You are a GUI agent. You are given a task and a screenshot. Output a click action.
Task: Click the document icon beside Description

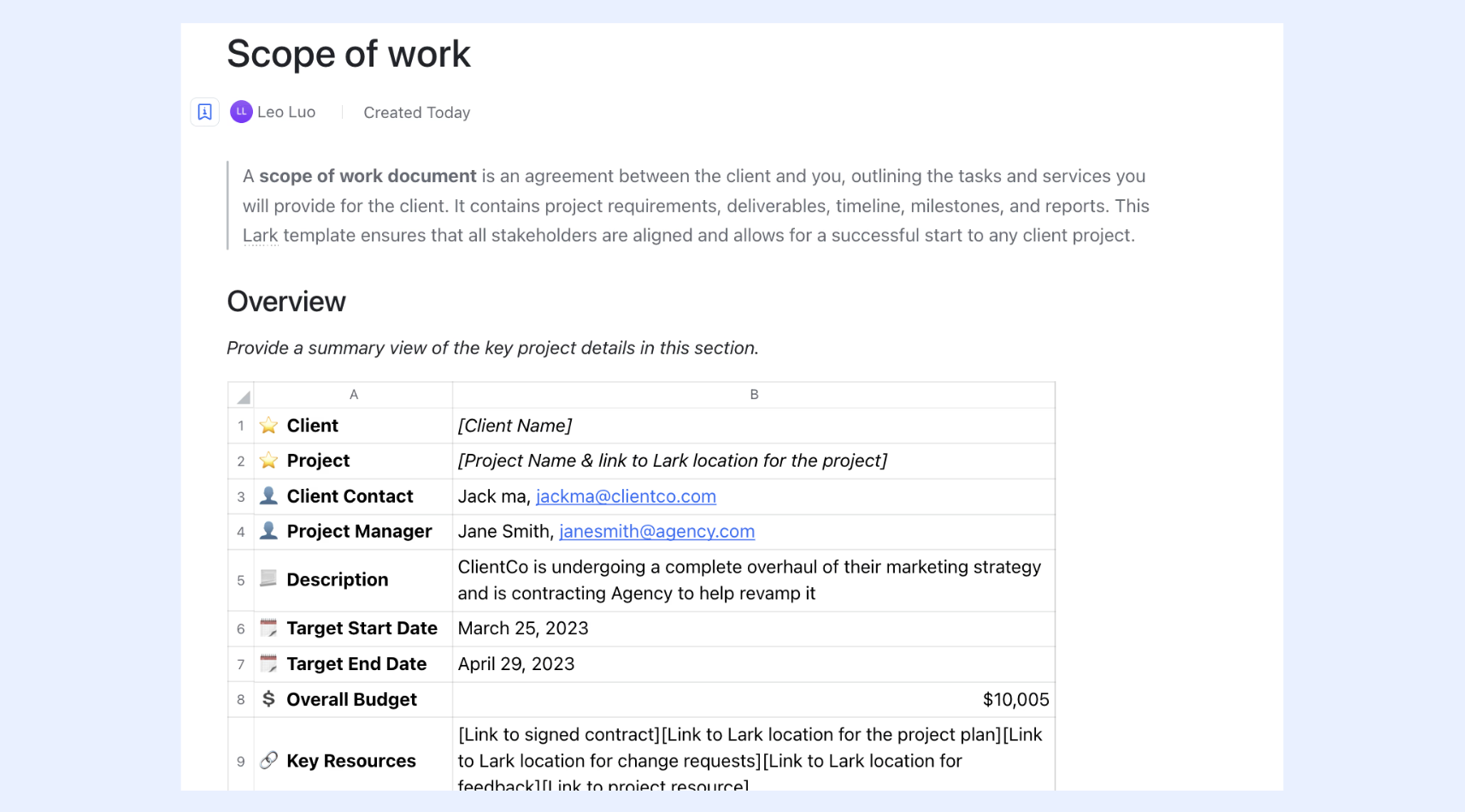point(268,579)
